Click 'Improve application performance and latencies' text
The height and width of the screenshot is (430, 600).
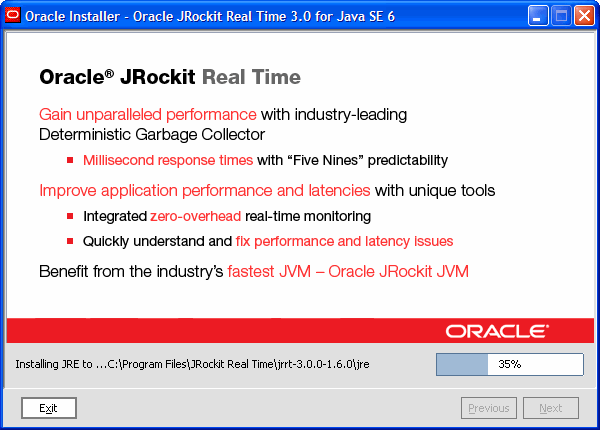(205, 191)
